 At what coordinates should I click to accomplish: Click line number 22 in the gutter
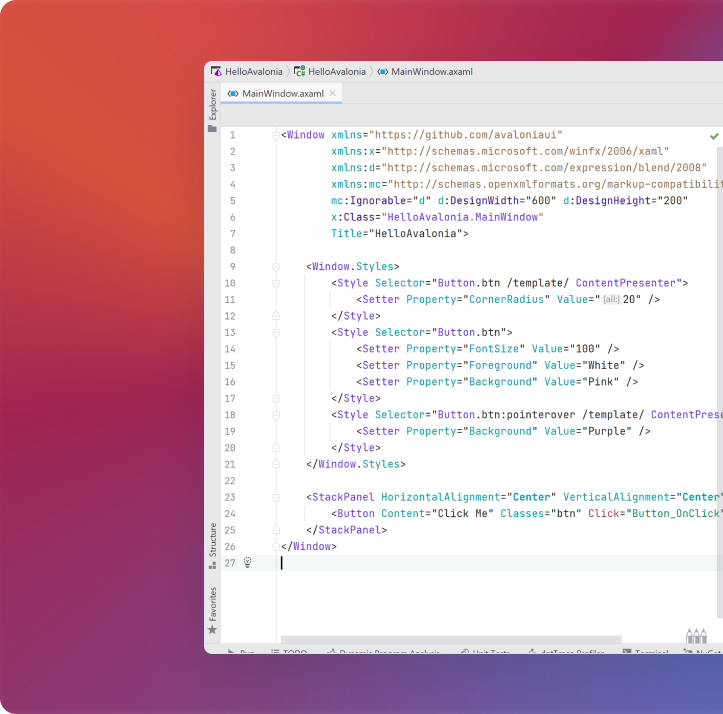pos(230,481)
